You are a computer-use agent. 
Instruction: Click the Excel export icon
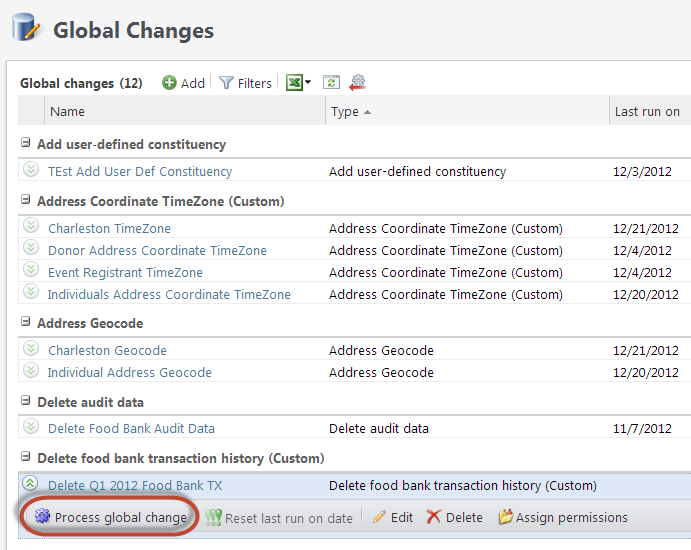pyautogui.click(x=294, y=83)
